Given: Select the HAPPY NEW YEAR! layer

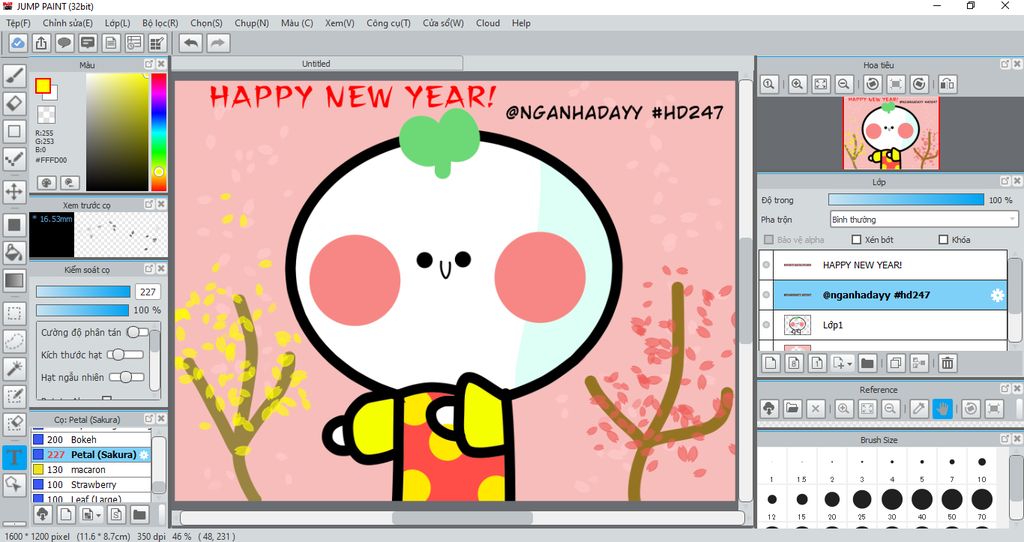Looking at the screenshot, I should [884, 265].
